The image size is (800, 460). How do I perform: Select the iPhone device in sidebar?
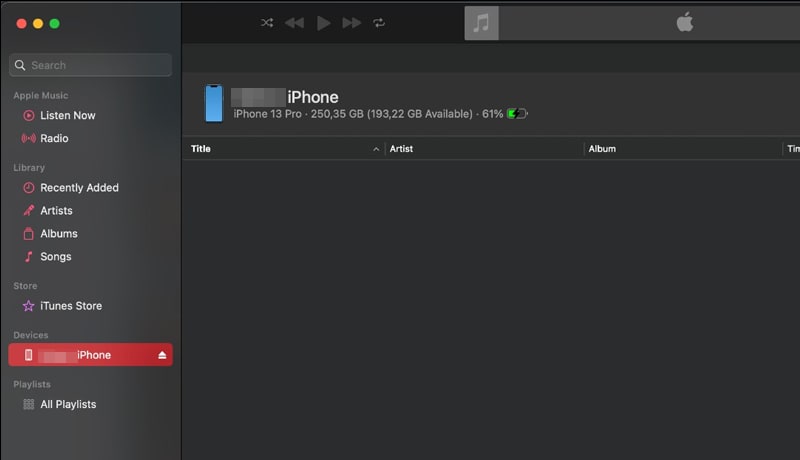pyautogui.click(x=90, y=355)
